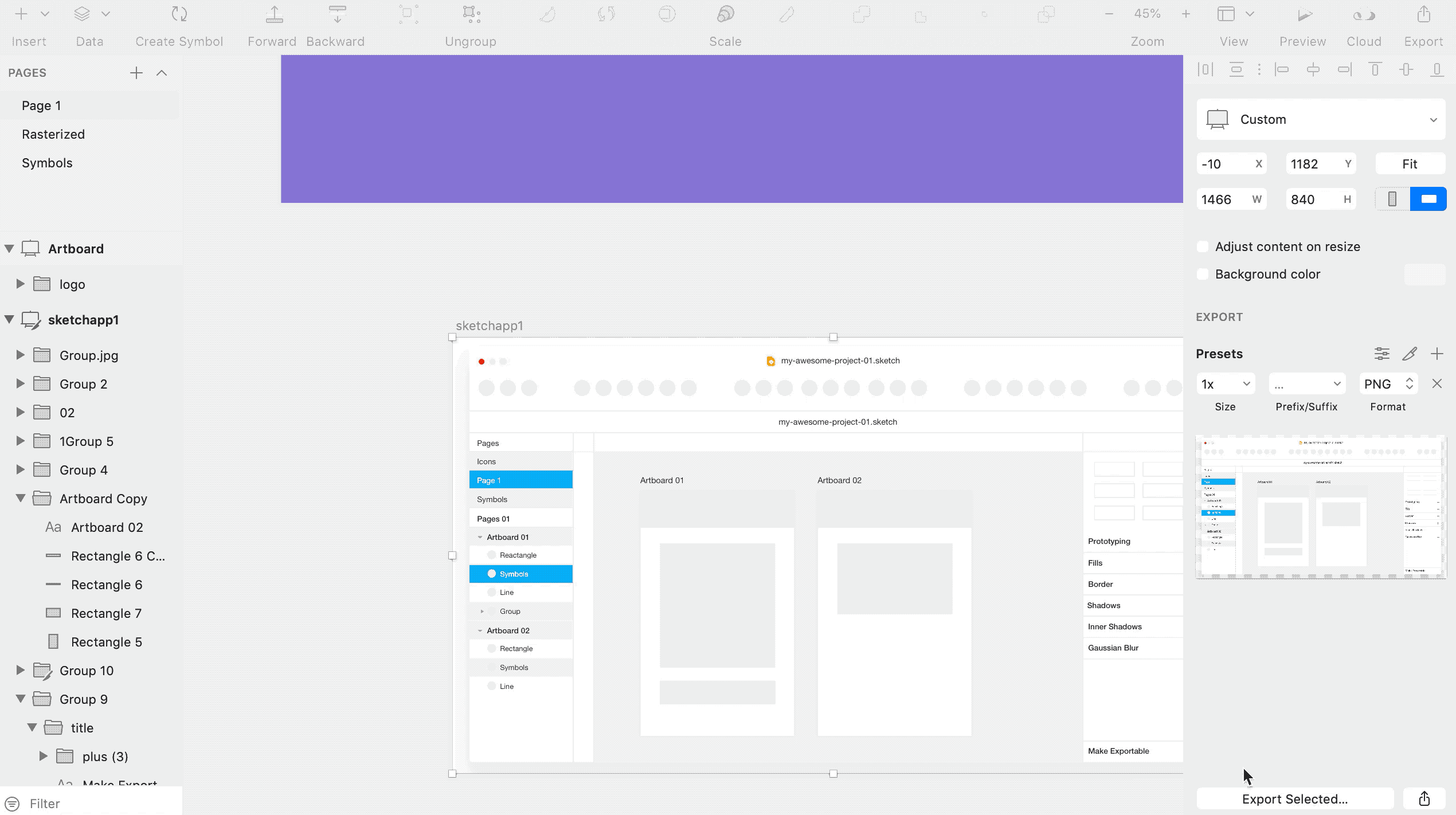Click the Export Selected button
The image size is (1456, 815).
point(1294,799)
